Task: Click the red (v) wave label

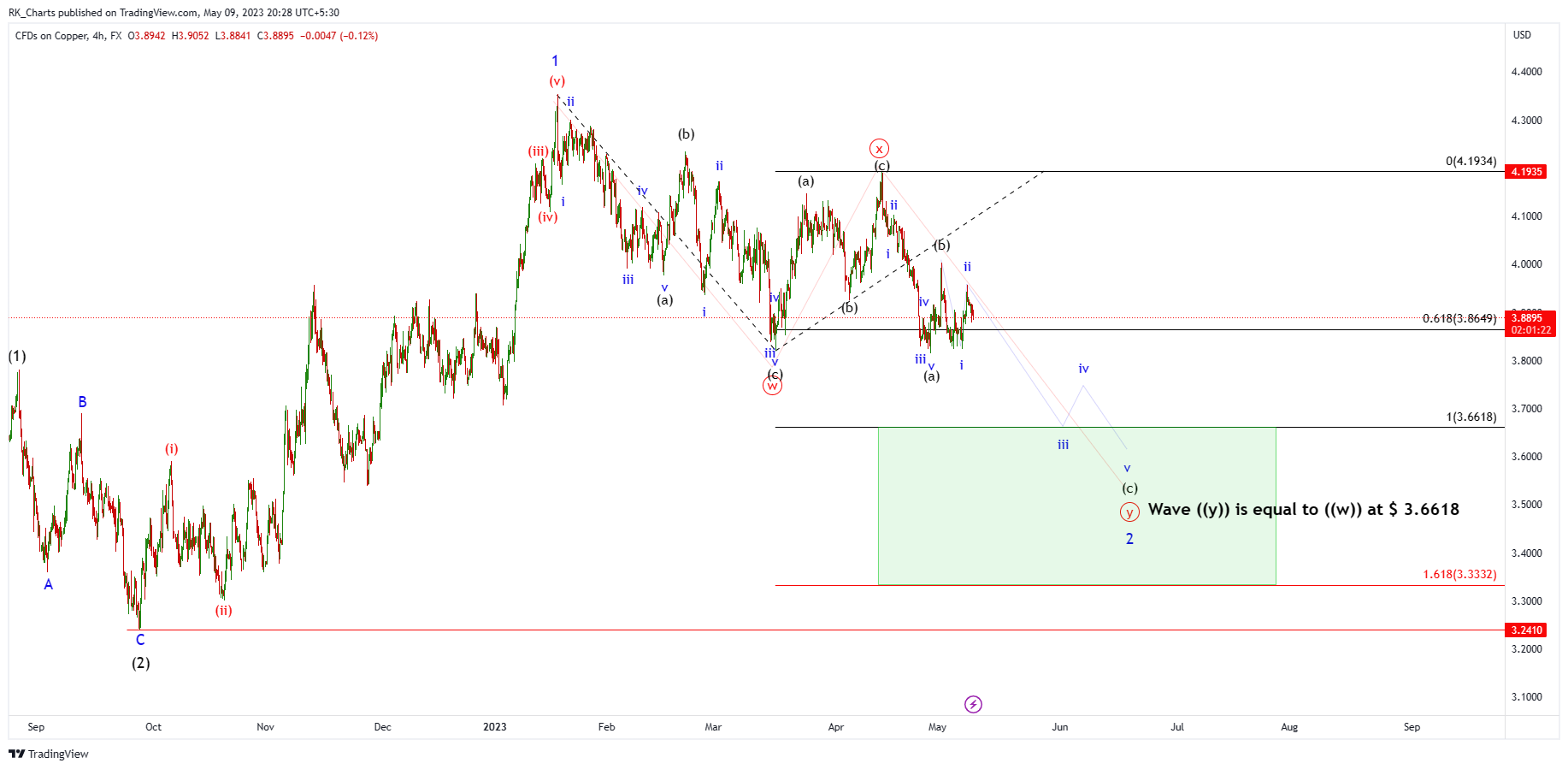Action: [x=557, y=81]
